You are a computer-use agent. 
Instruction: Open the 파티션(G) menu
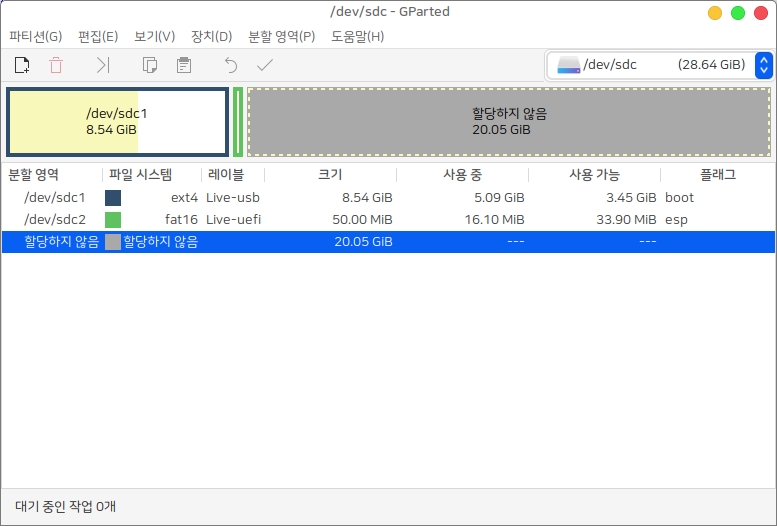(35, 36)
